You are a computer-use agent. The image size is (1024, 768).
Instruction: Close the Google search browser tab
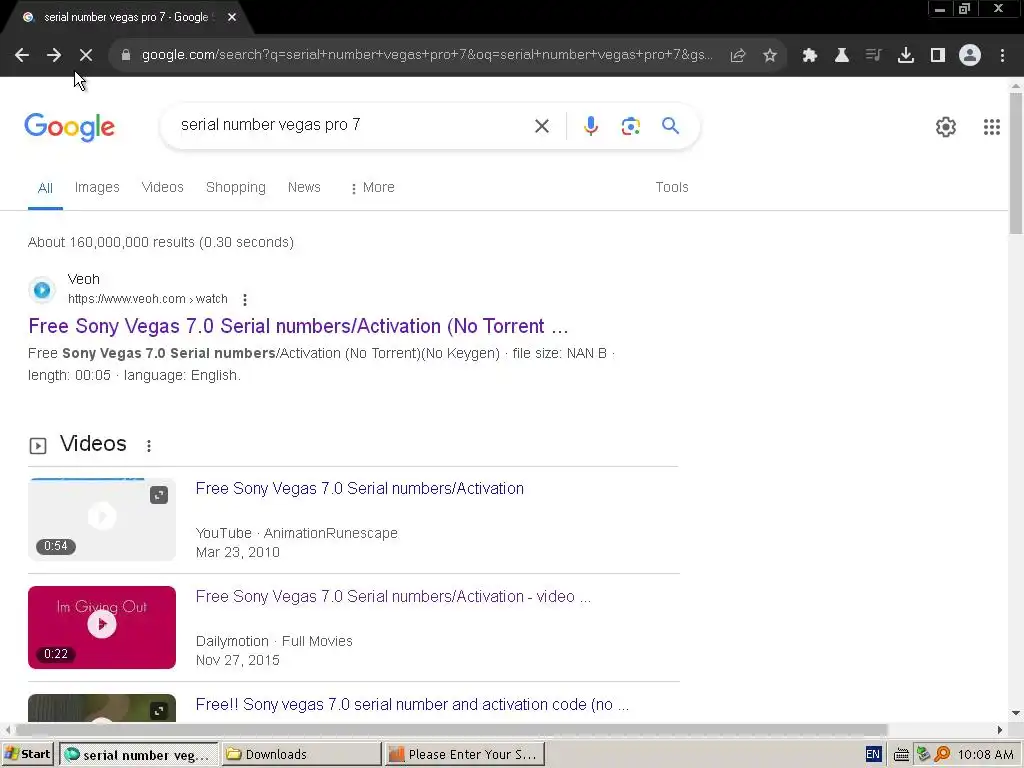tap(232, 17)
